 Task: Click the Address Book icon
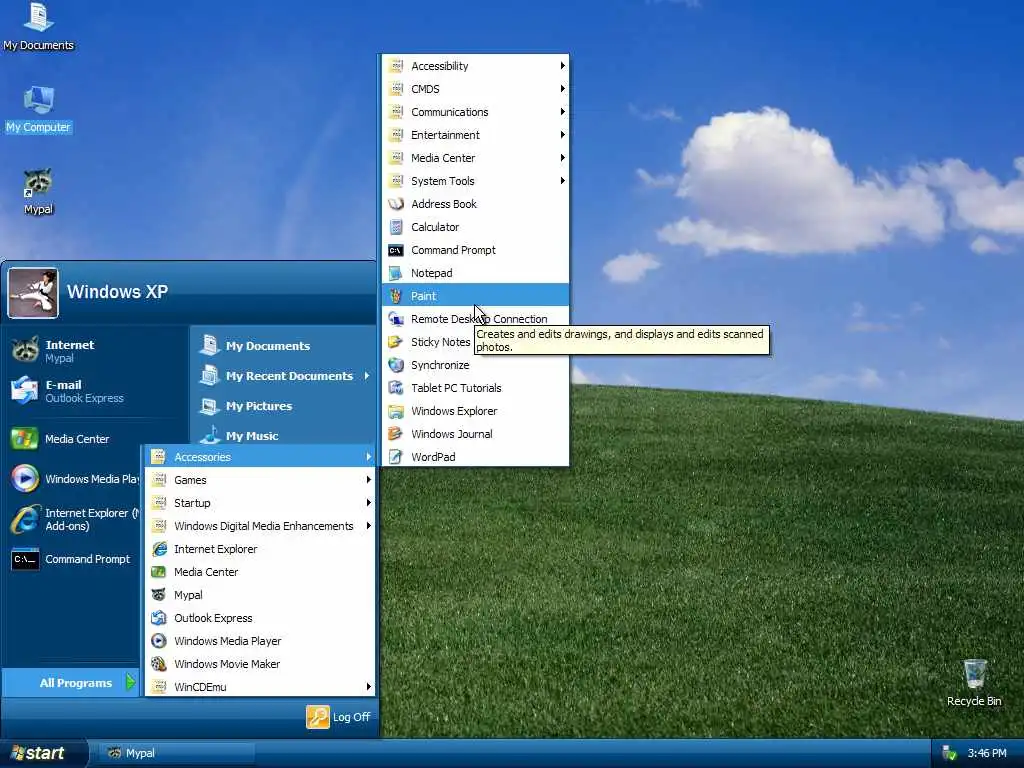pos(396,204)
